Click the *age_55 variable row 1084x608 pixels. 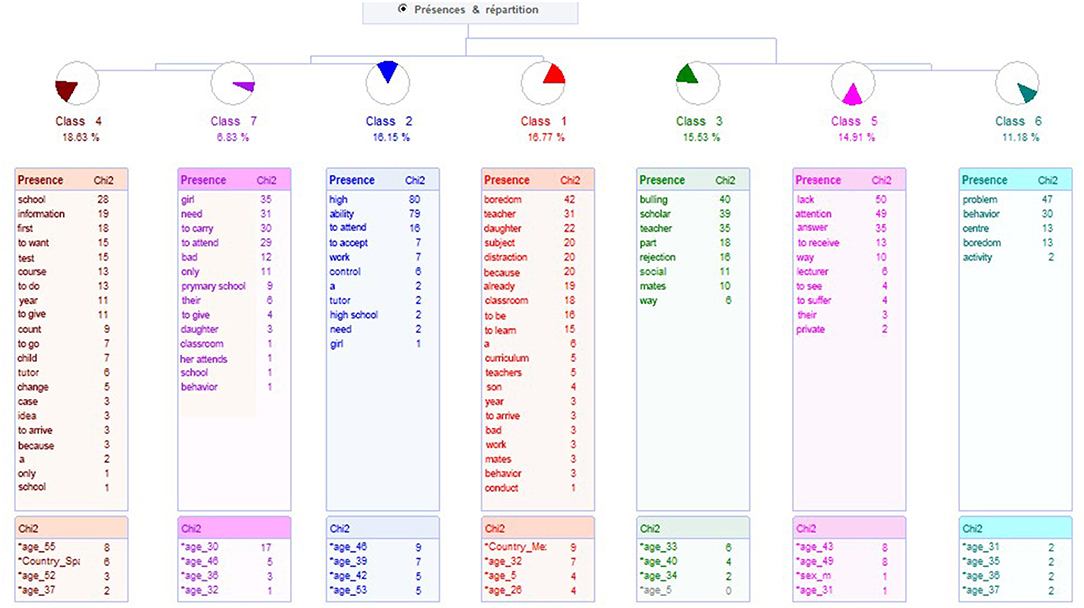click(x=71, y=546)
